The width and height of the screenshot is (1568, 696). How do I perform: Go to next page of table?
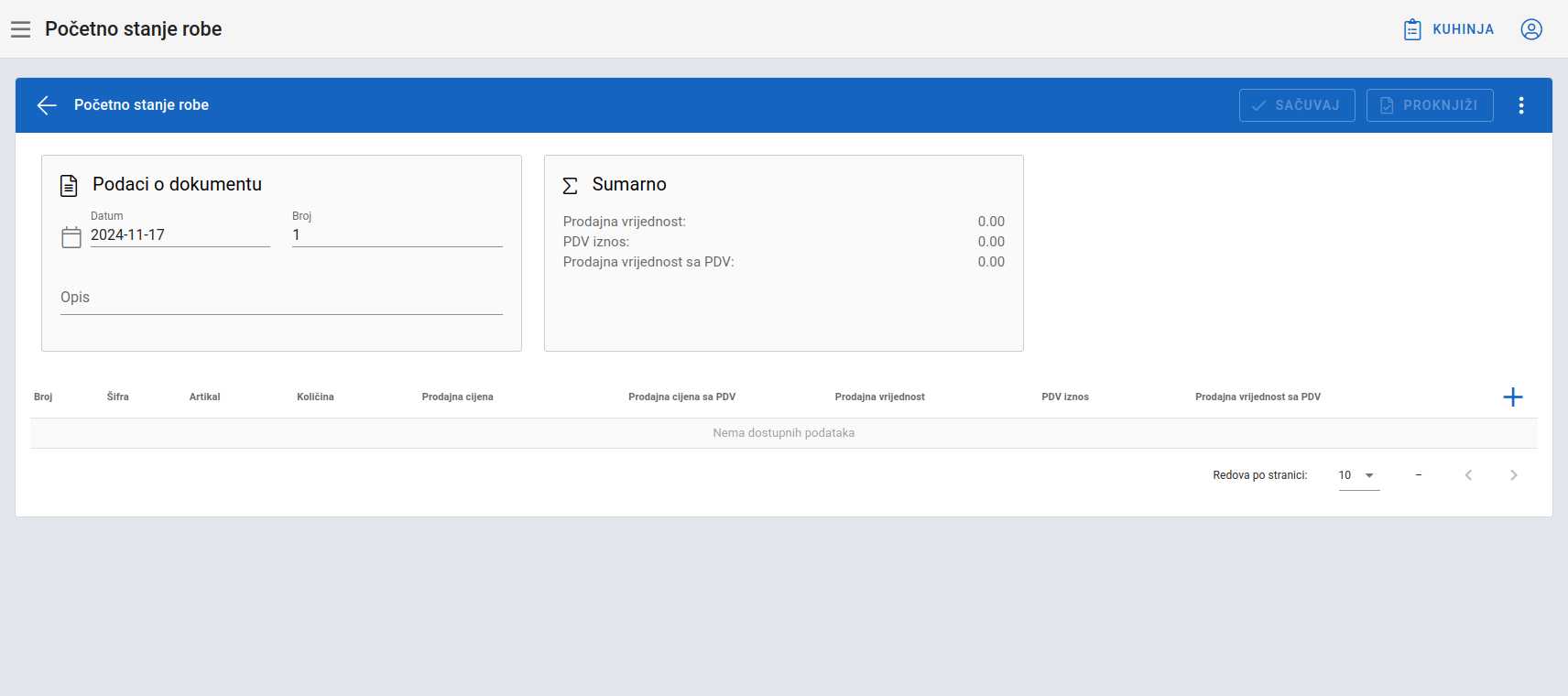coord(1513,475)
